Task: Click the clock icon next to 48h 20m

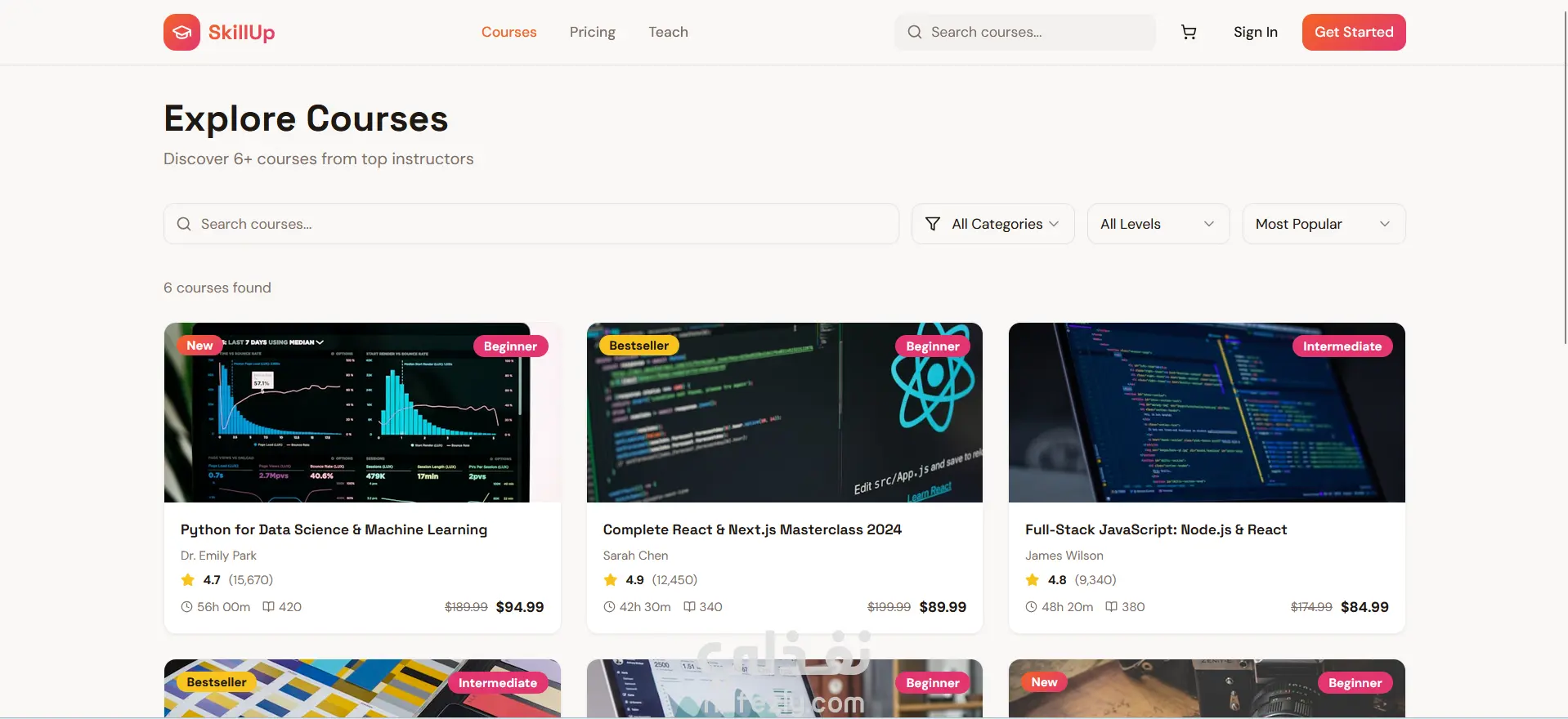Action: click(x=1031, y=607)
